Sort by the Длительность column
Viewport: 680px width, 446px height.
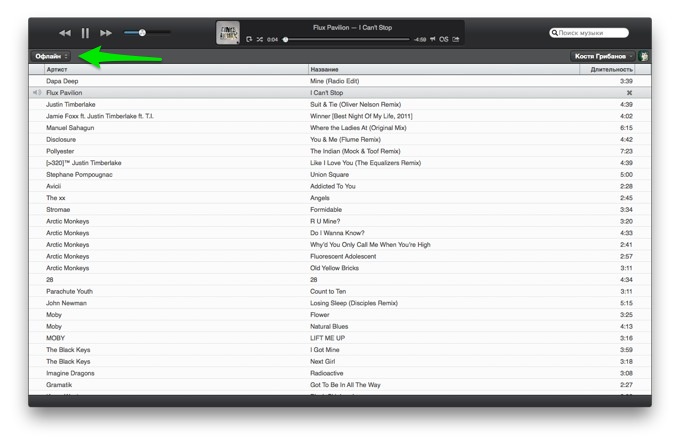[607, 69]
